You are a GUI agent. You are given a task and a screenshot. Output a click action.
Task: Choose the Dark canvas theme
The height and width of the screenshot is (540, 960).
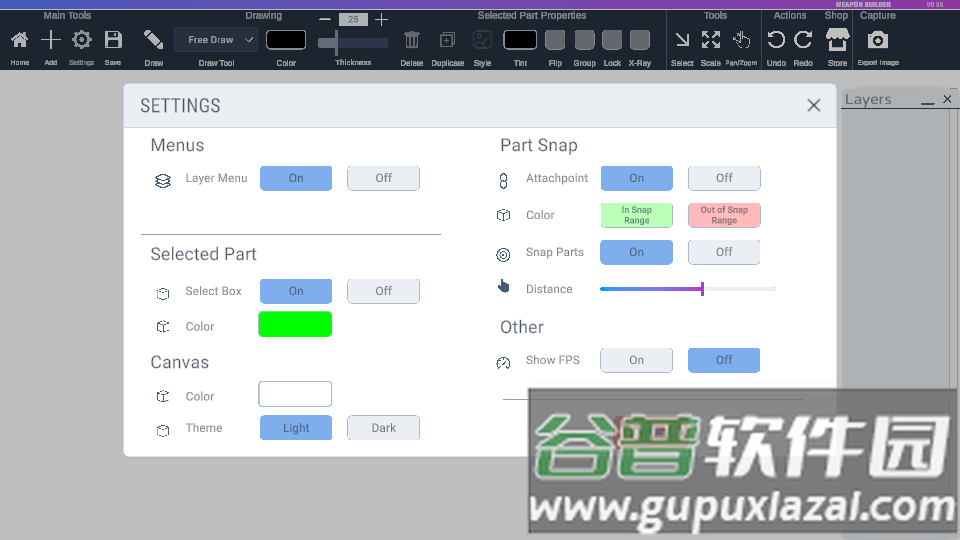click(x=383, y=428)
